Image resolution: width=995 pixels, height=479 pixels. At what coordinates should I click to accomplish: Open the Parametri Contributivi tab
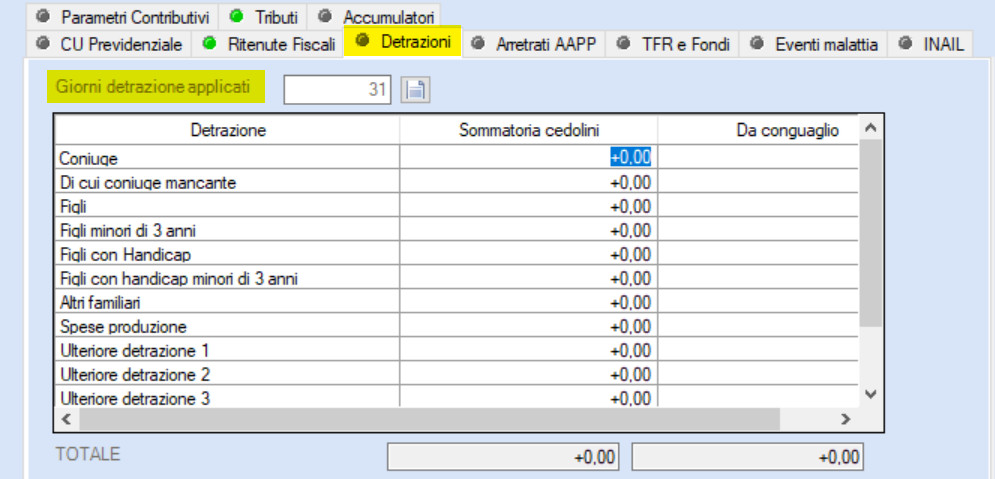point(123,16)
